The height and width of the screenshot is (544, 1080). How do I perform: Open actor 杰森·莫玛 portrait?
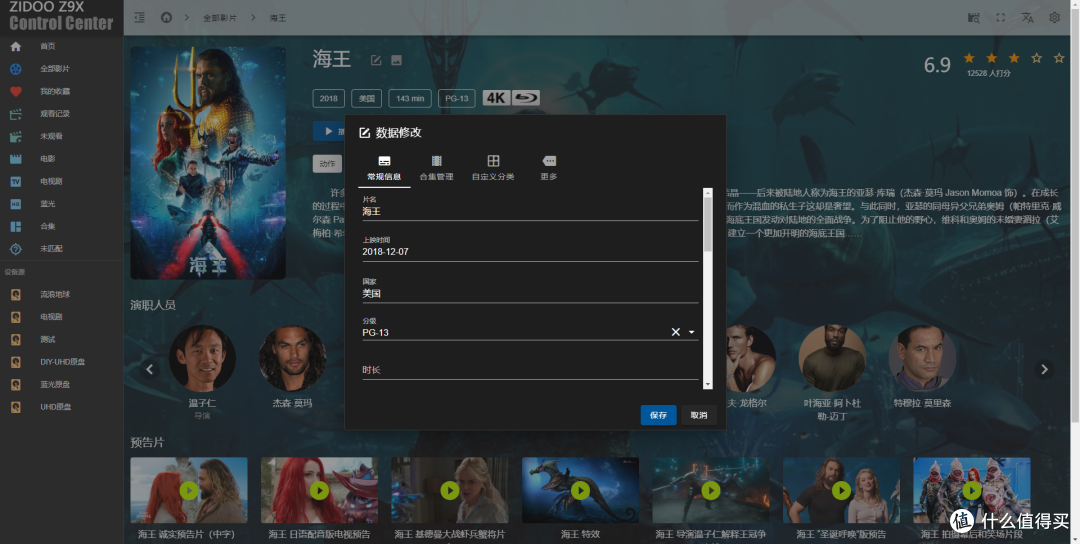(292, 359)
